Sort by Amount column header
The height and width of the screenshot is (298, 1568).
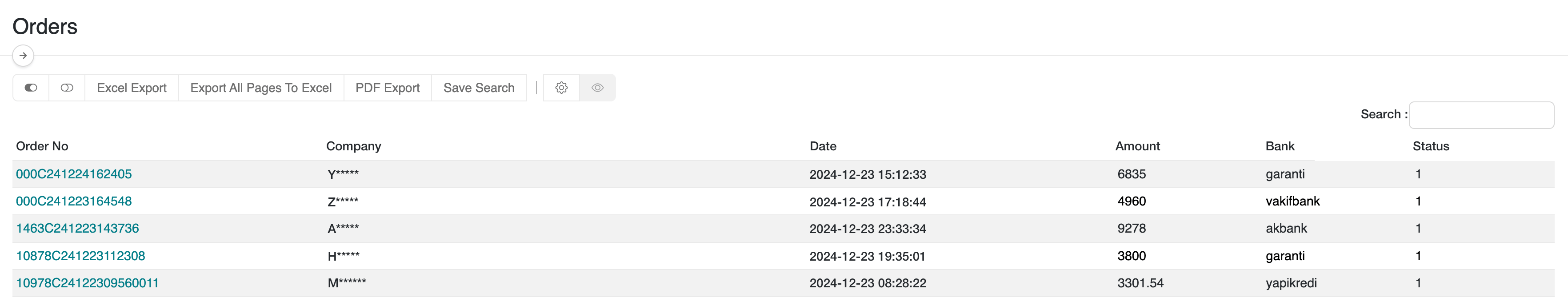click(1137, 146)
